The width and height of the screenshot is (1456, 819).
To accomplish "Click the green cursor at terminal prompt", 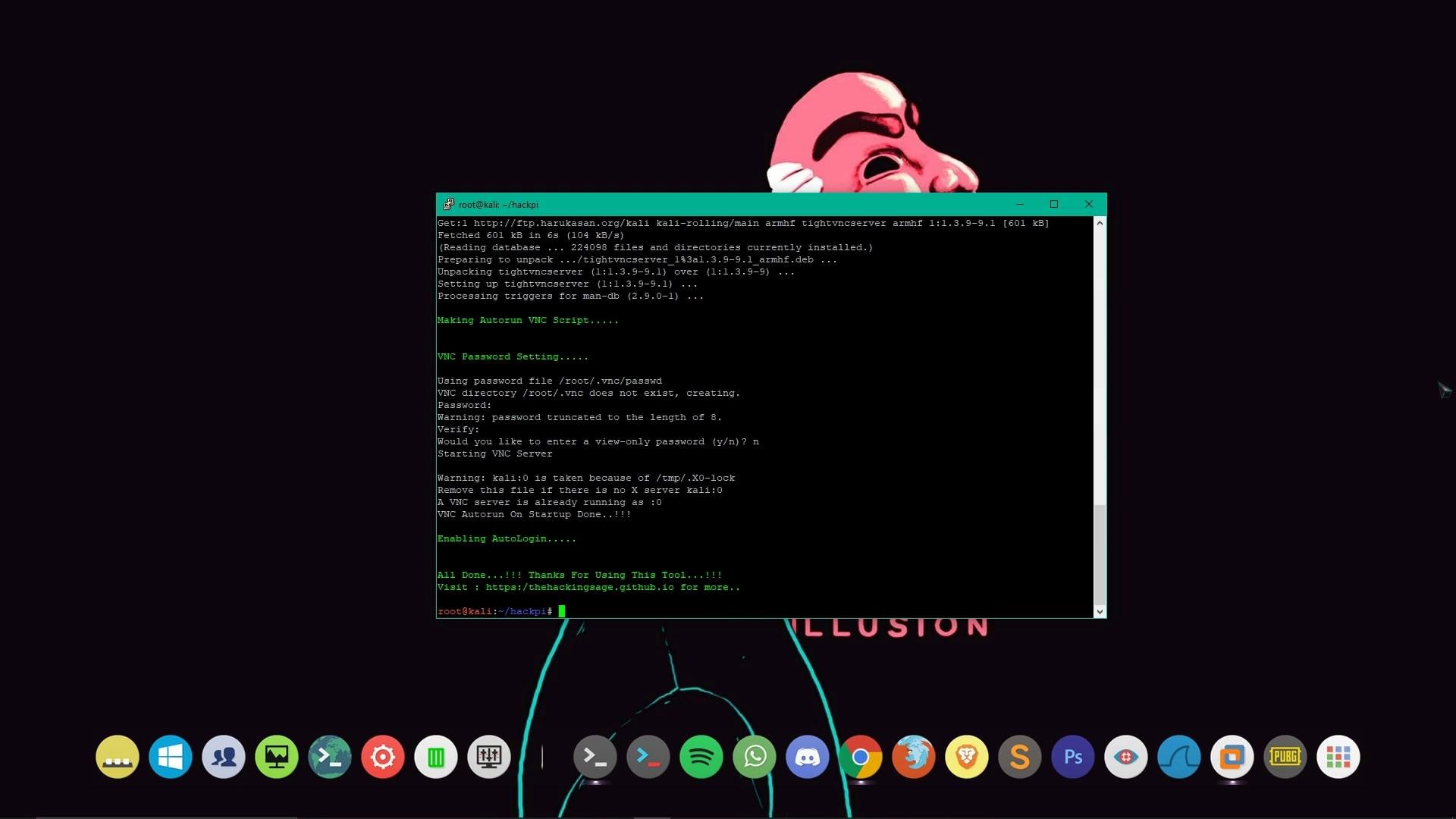I will 562,611.
